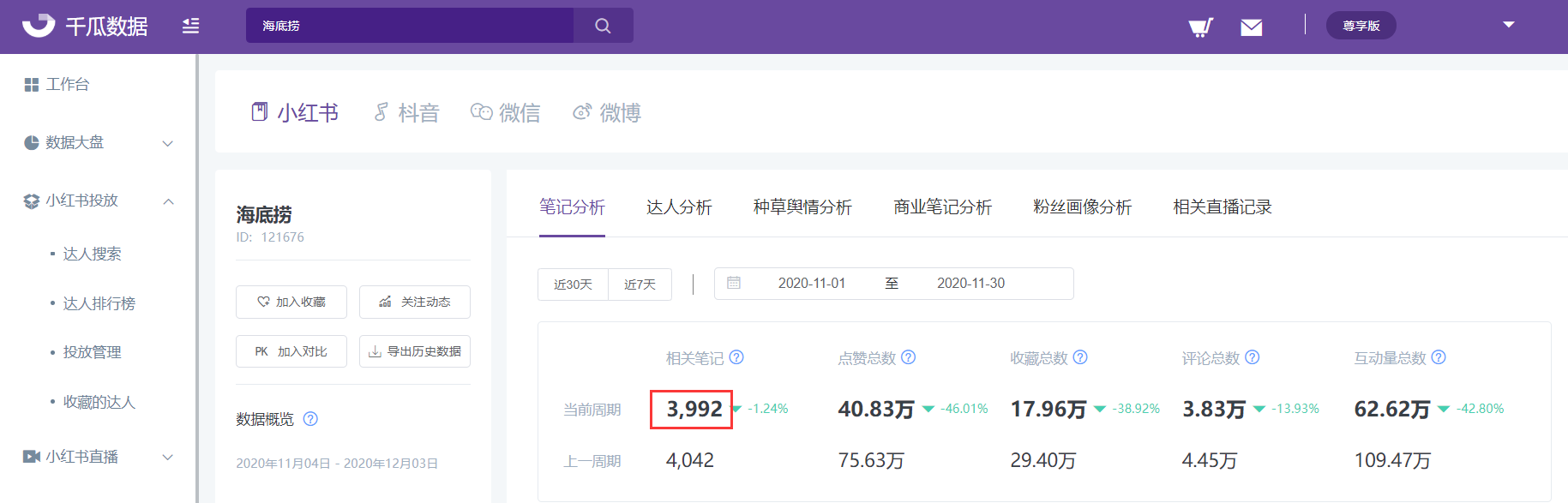Click the -46.01% change indicator
This screenshot has width=1568, height=503.
pos(964,409)
